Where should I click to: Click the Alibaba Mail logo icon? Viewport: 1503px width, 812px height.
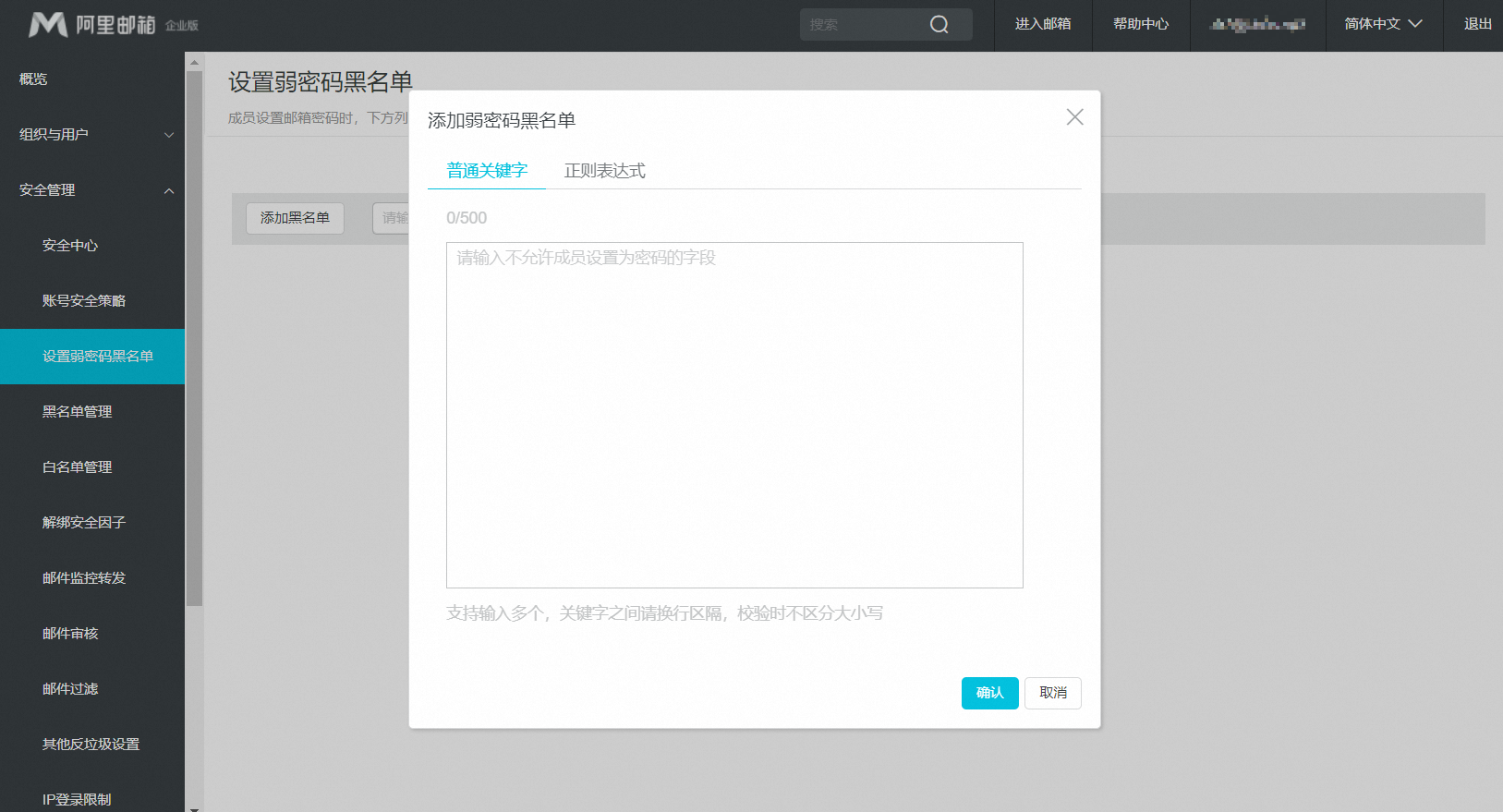pos(48,25)
